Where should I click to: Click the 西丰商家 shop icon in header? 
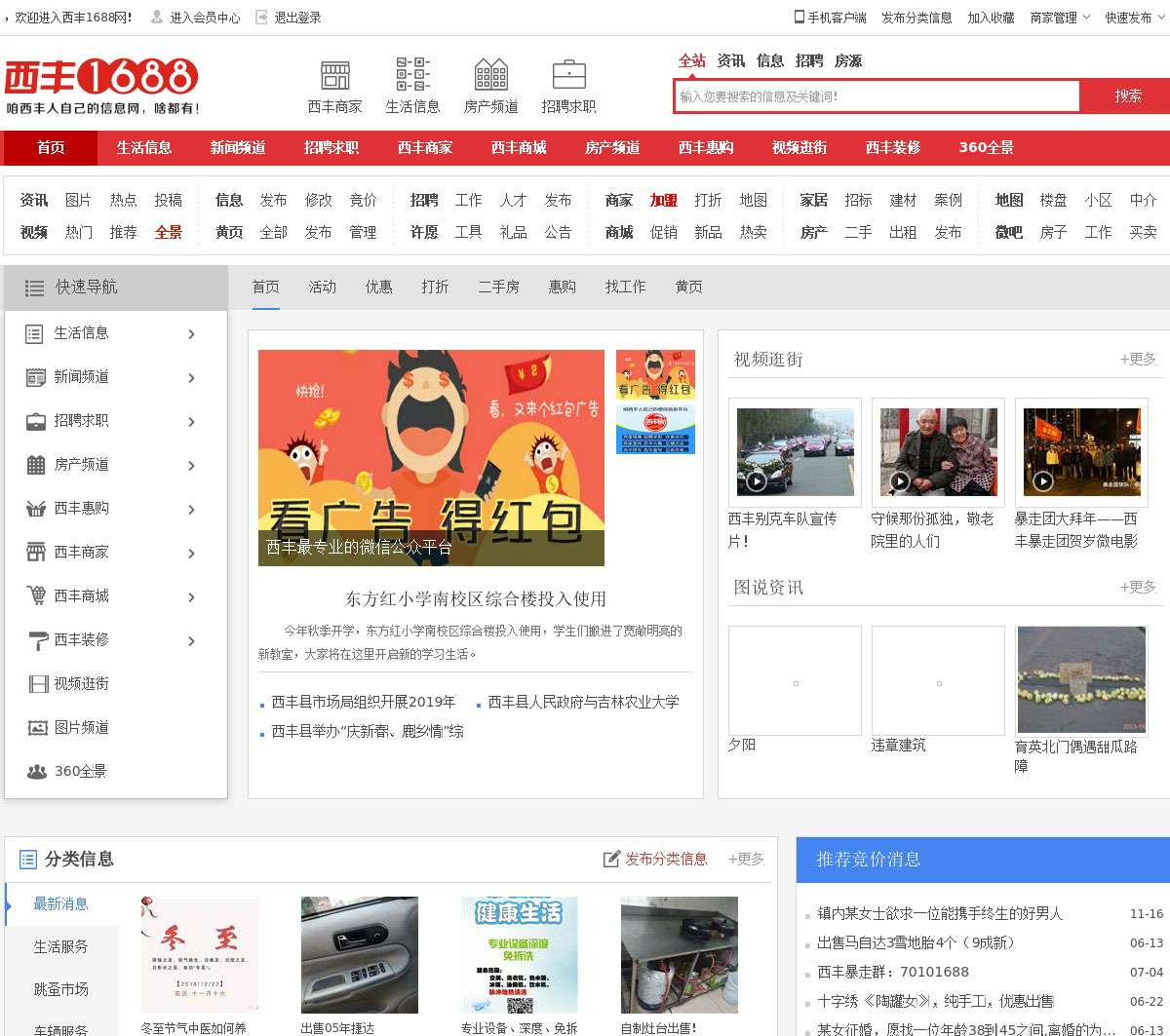(x=334, y=75)
